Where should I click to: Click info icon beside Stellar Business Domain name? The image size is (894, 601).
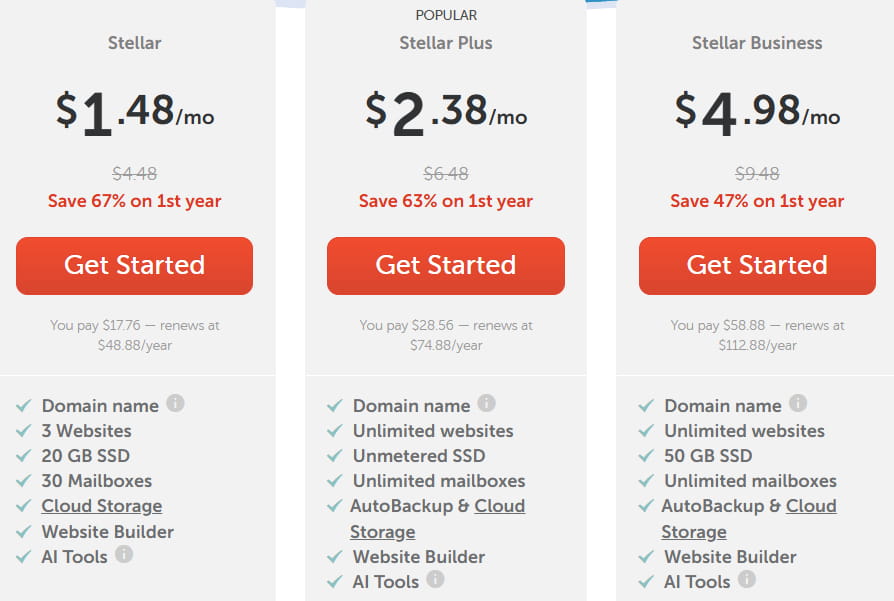[798, 404]
